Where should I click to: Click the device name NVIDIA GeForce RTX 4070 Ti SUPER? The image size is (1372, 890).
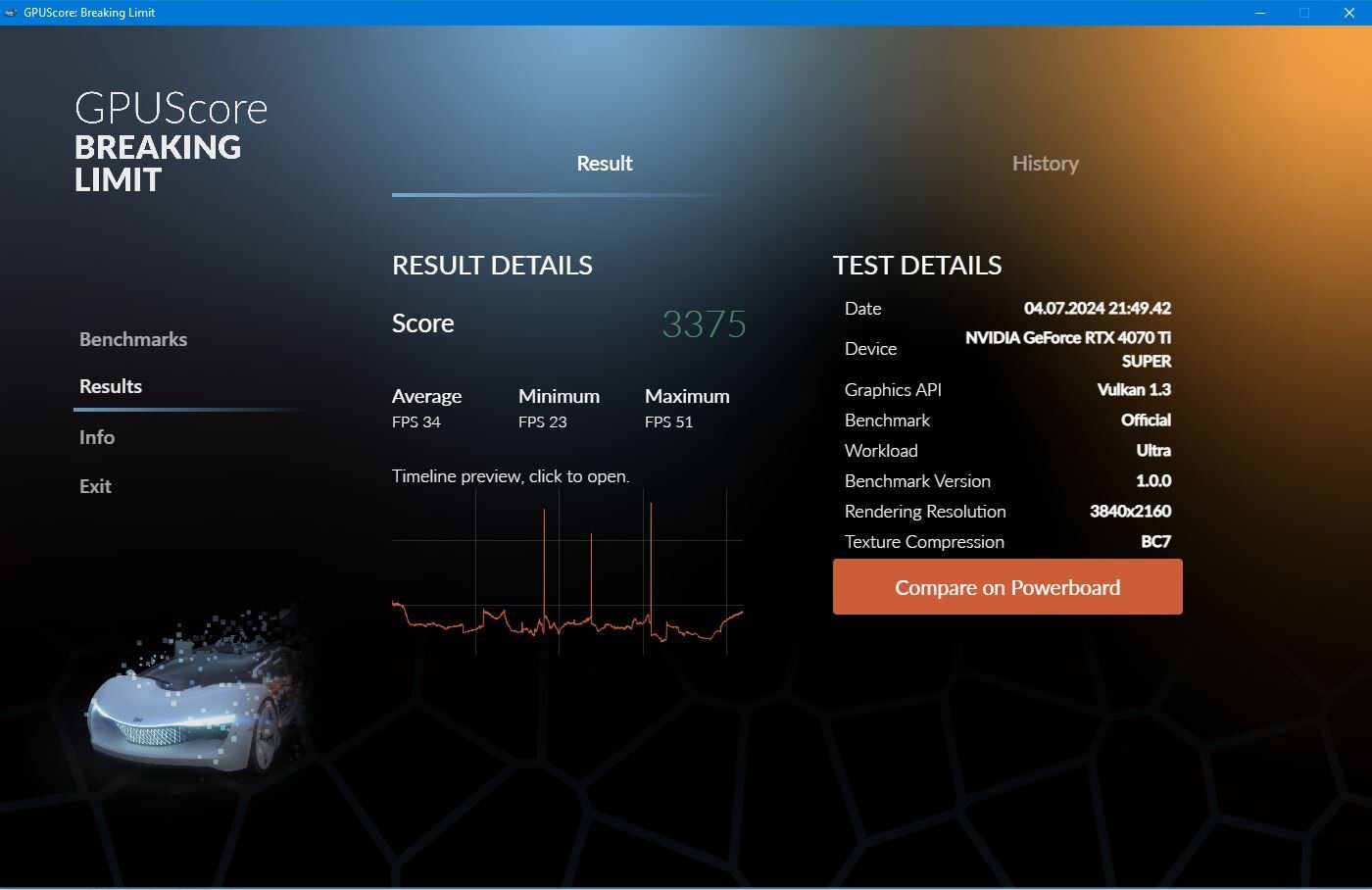pyautogui.click(x=1068, y=349)
